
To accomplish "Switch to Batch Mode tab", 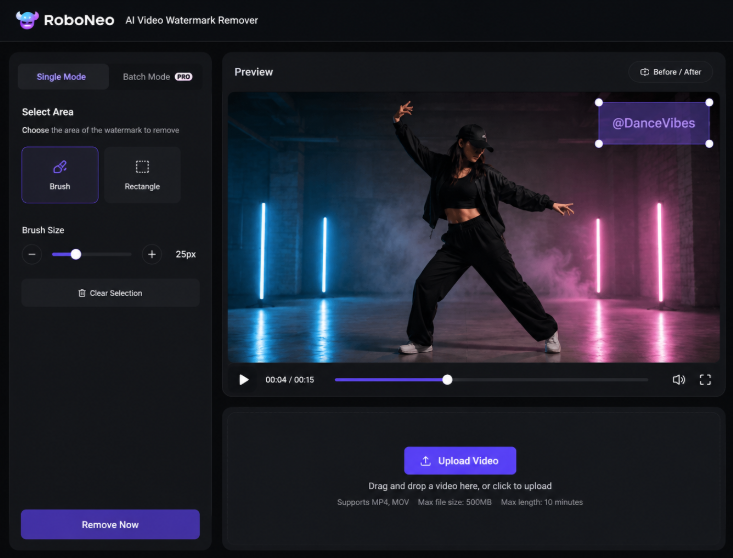I will coord(157,77).
